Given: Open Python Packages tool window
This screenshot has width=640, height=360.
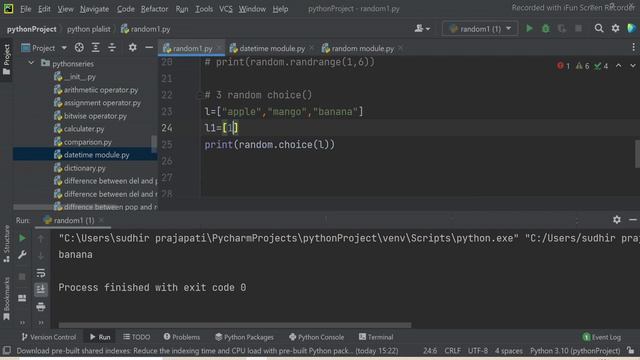Looking at the screenshot, I should click(x=244, y=337).
